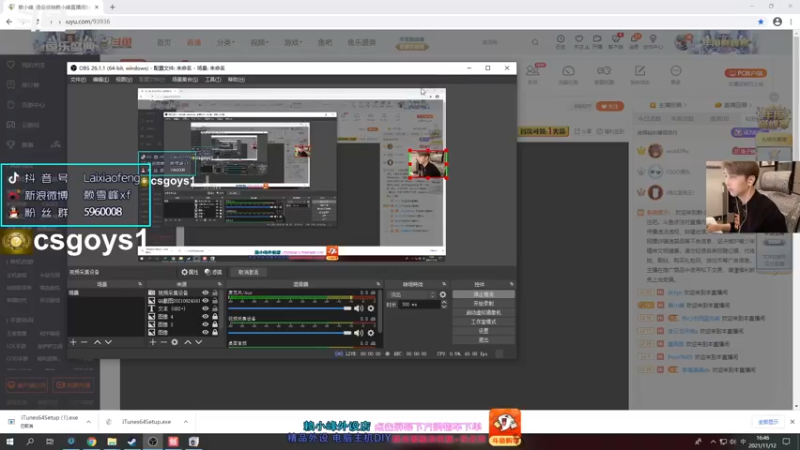The width and height of the screenshot is (800, 450).
Task: Open the 滤镜 filters toolbar button
Action: click(x=213, y=272)
